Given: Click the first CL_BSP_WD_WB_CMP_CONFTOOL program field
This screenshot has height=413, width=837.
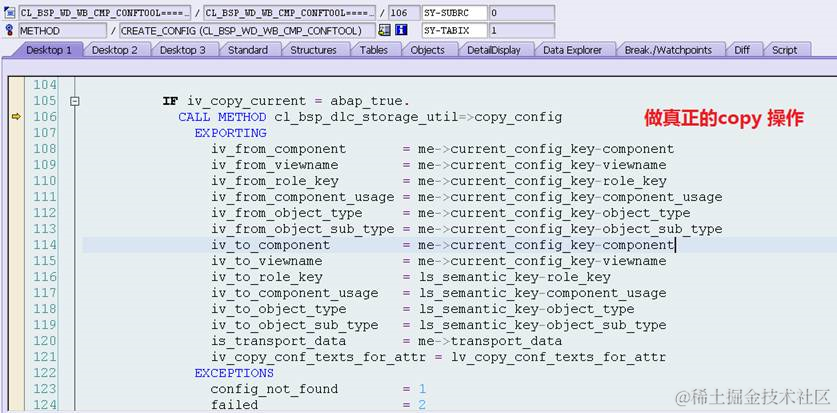Looking at the screenshot, I should (x=104, y=13).
